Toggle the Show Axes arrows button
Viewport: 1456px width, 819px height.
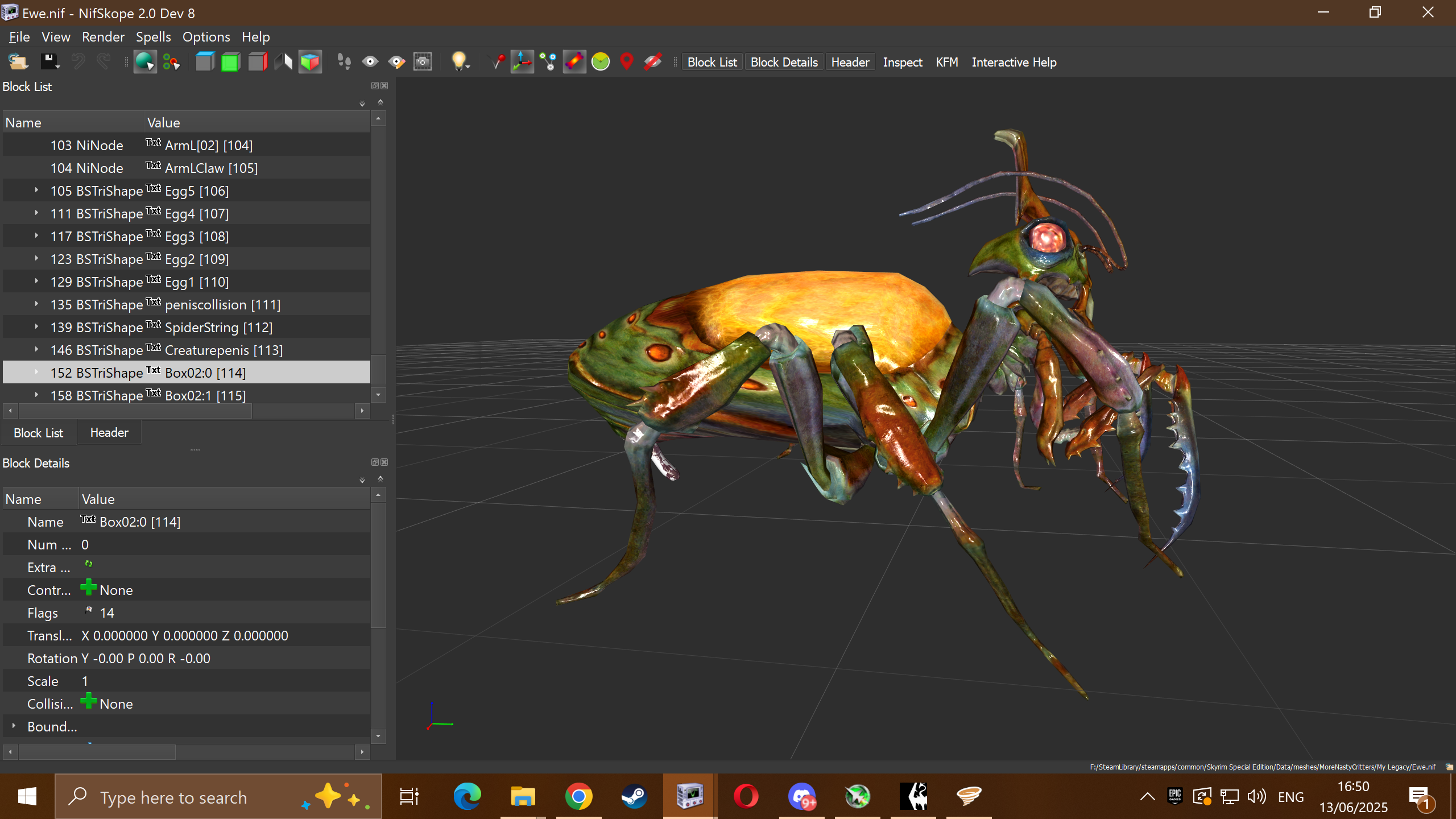click(522, 61)
